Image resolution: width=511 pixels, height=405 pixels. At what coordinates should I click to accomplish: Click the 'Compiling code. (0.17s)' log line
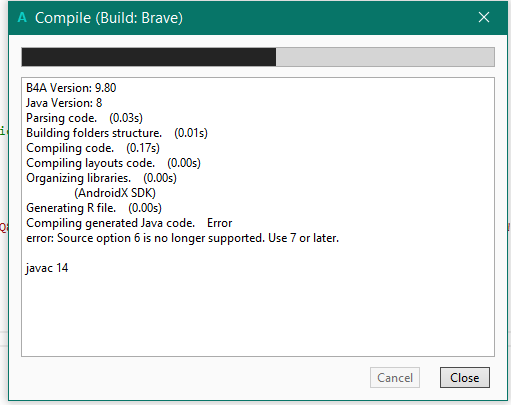coord(93,148)
